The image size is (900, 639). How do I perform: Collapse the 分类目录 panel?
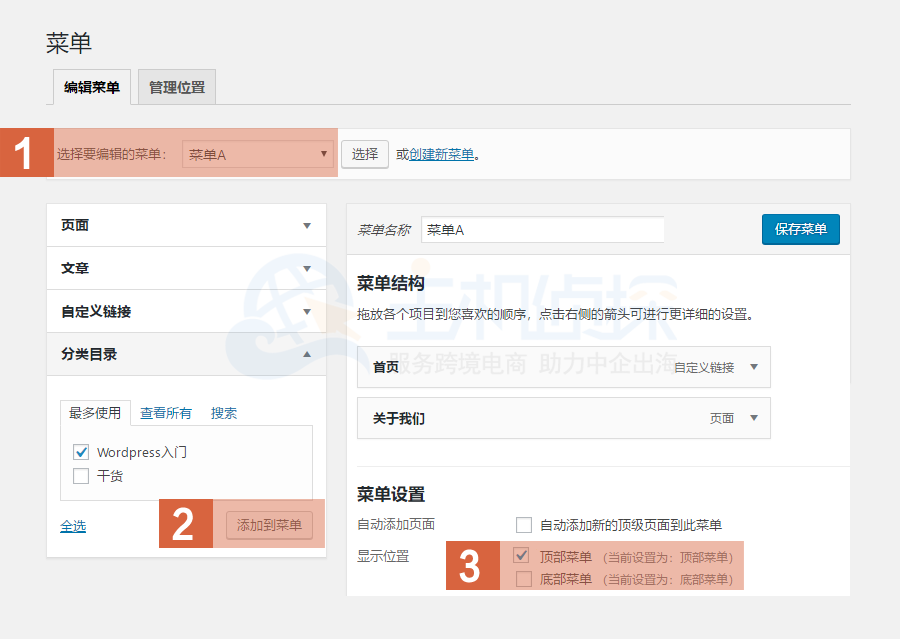click(307, 355)
